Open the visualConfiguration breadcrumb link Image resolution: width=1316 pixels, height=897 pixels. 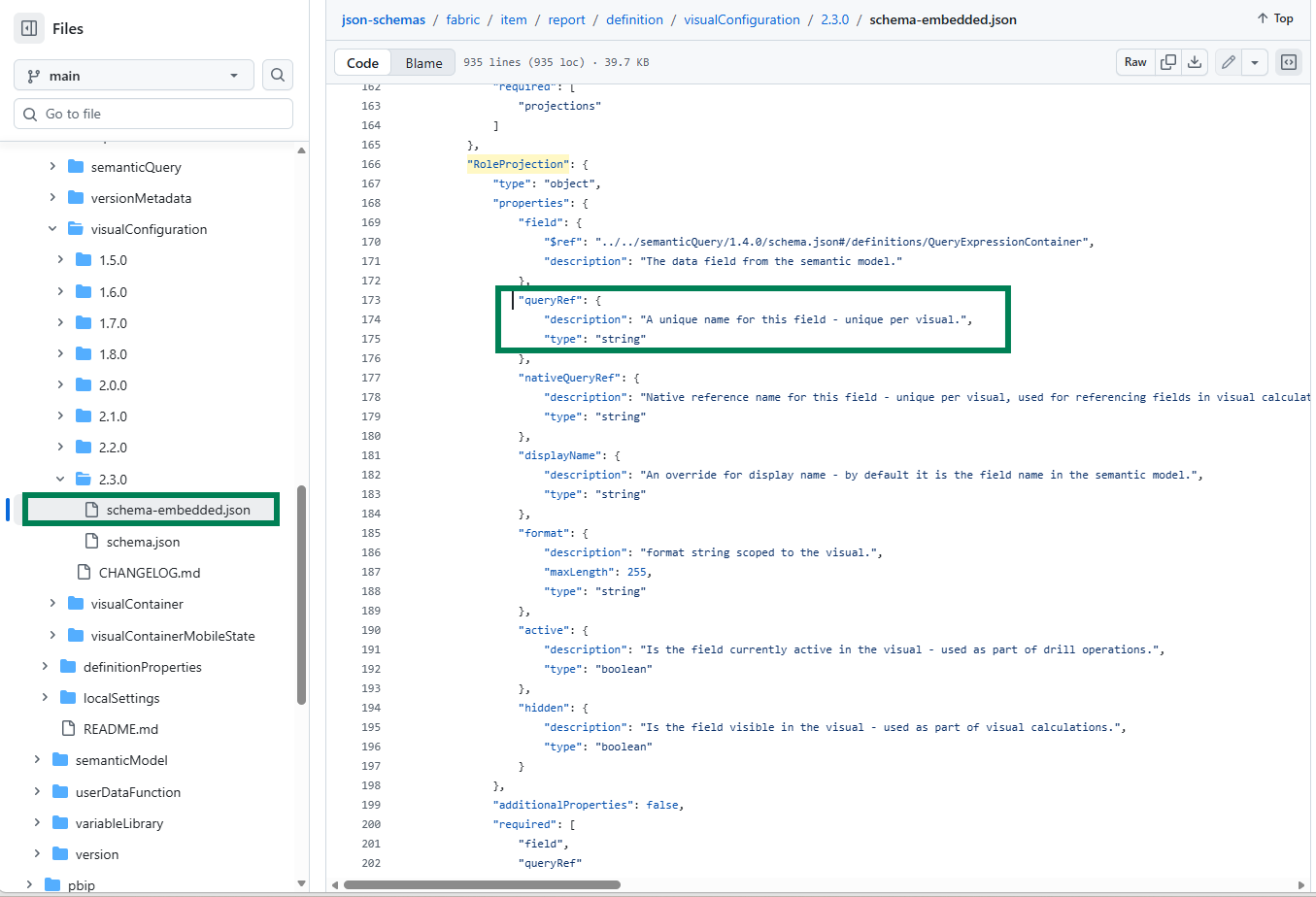click(x=742, y=19)
